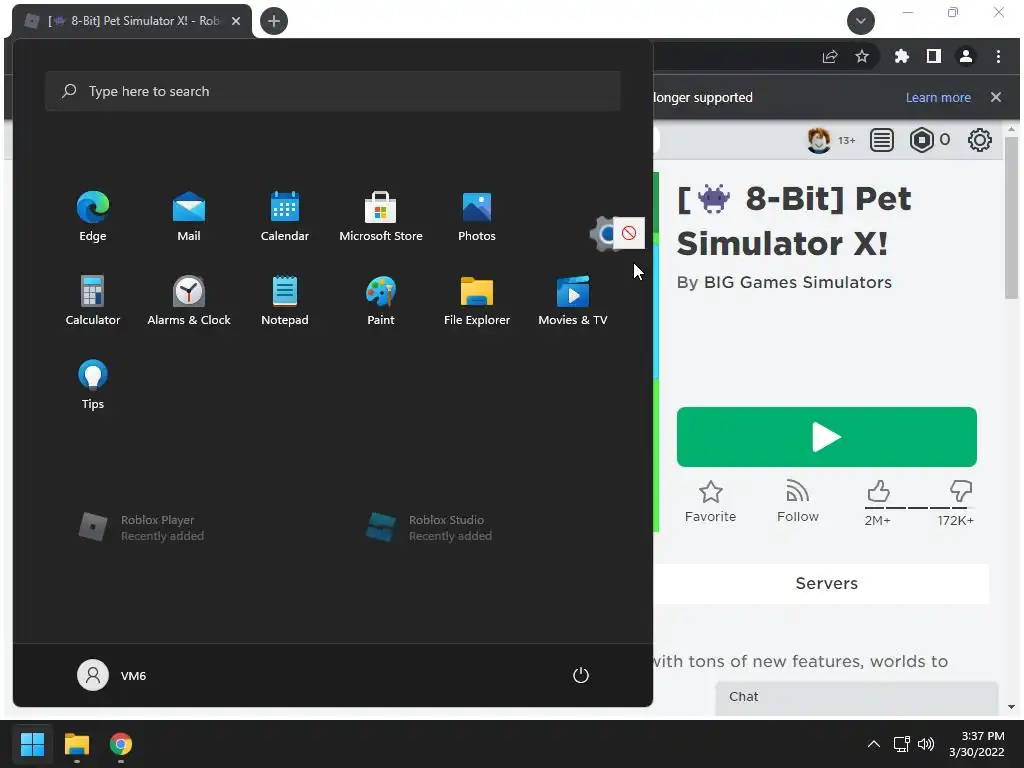Open the Robux balance icon
This screenshot has height=768, width=1024.
pyautogui.click(x=921, y=140)
